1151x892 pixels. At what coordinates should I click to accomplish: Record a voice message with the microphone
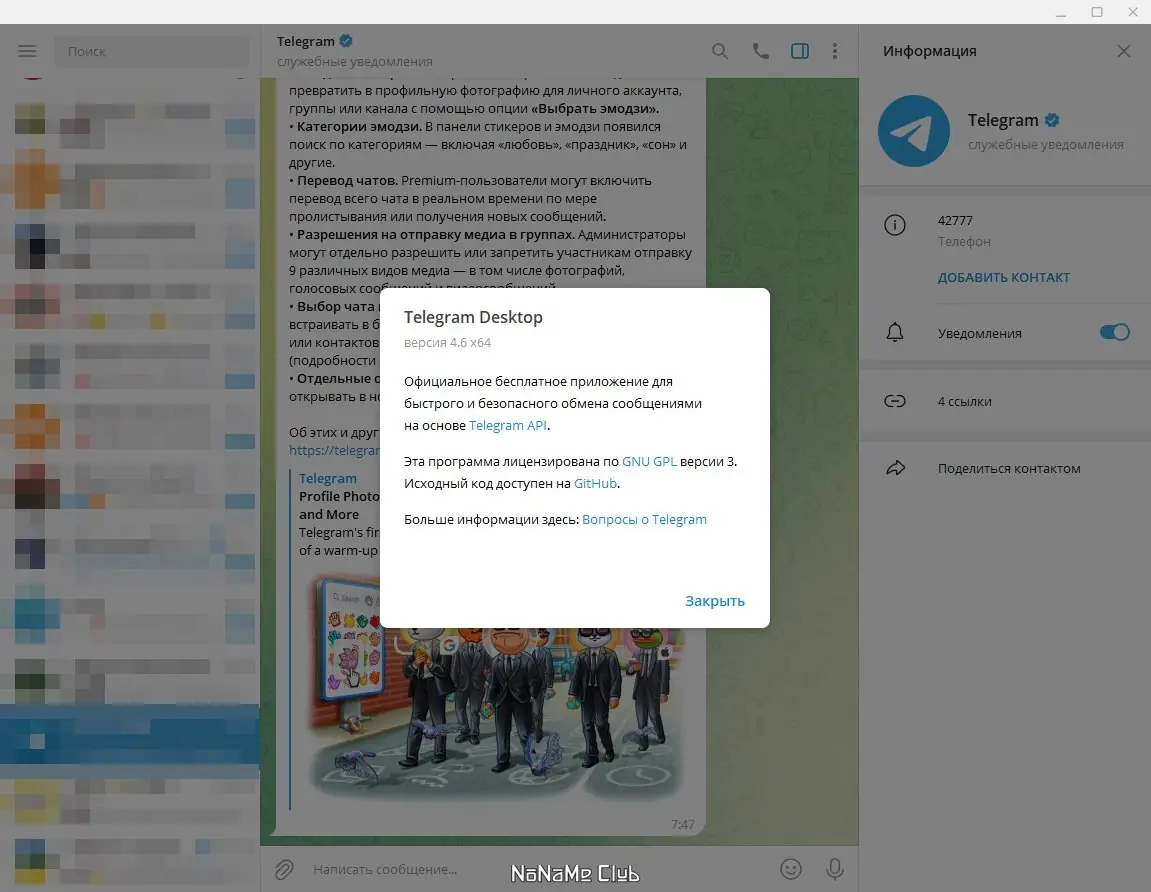(835, 868)
